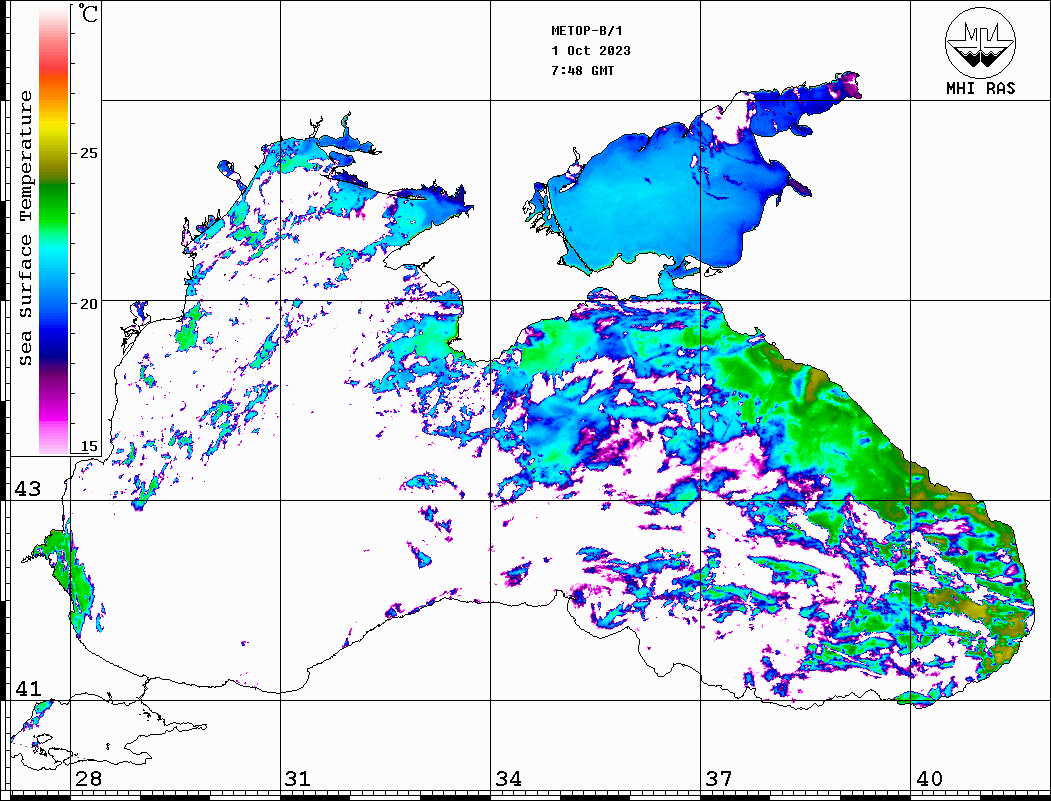This screenshot has width=1051, height=801.
Task: Click the 'Sea Surface Temperature' vertical label
Action: (25, 229)
